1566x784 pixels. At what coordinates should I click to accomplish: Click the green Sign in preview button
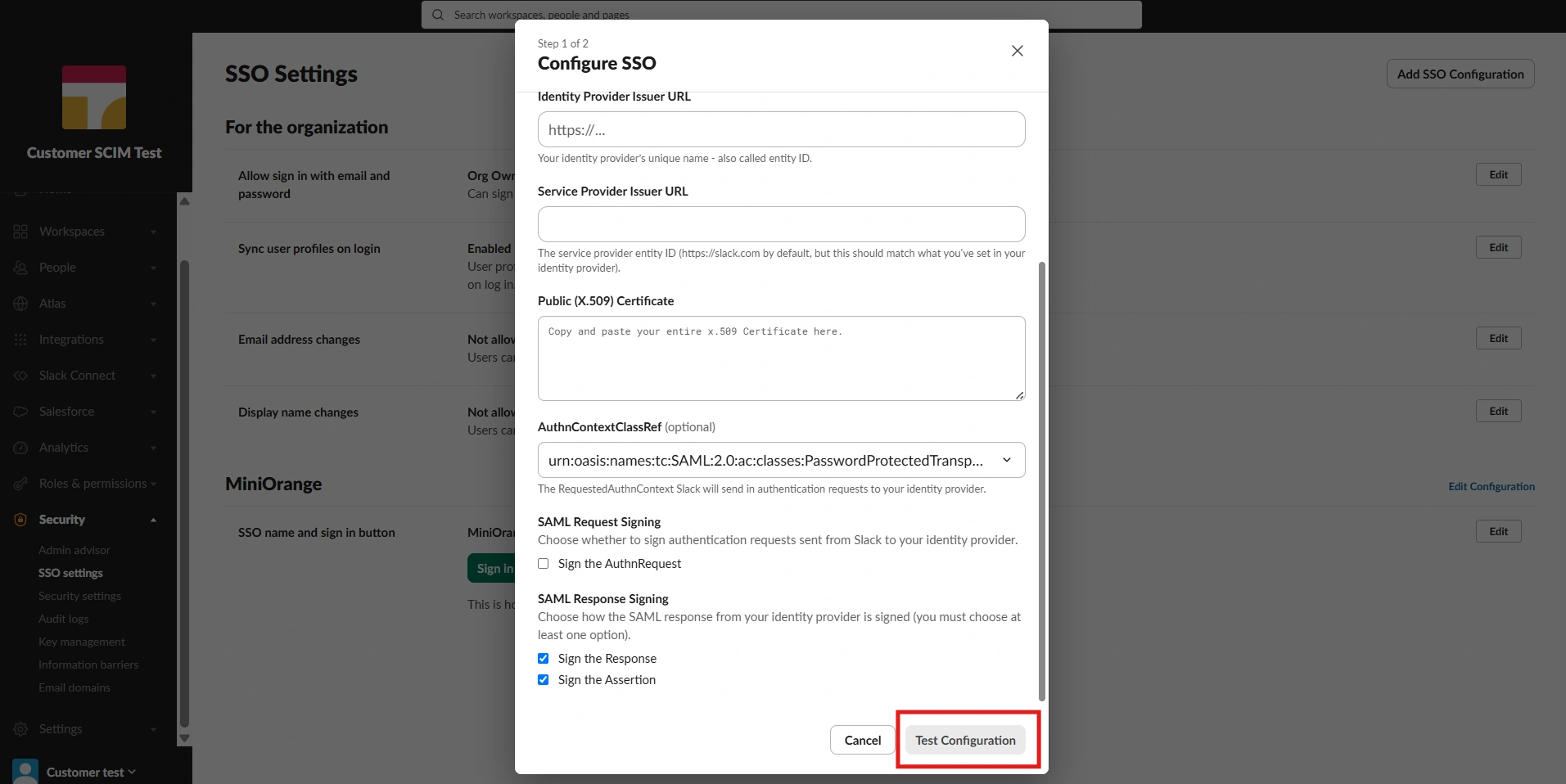click(x=492, y=568)
